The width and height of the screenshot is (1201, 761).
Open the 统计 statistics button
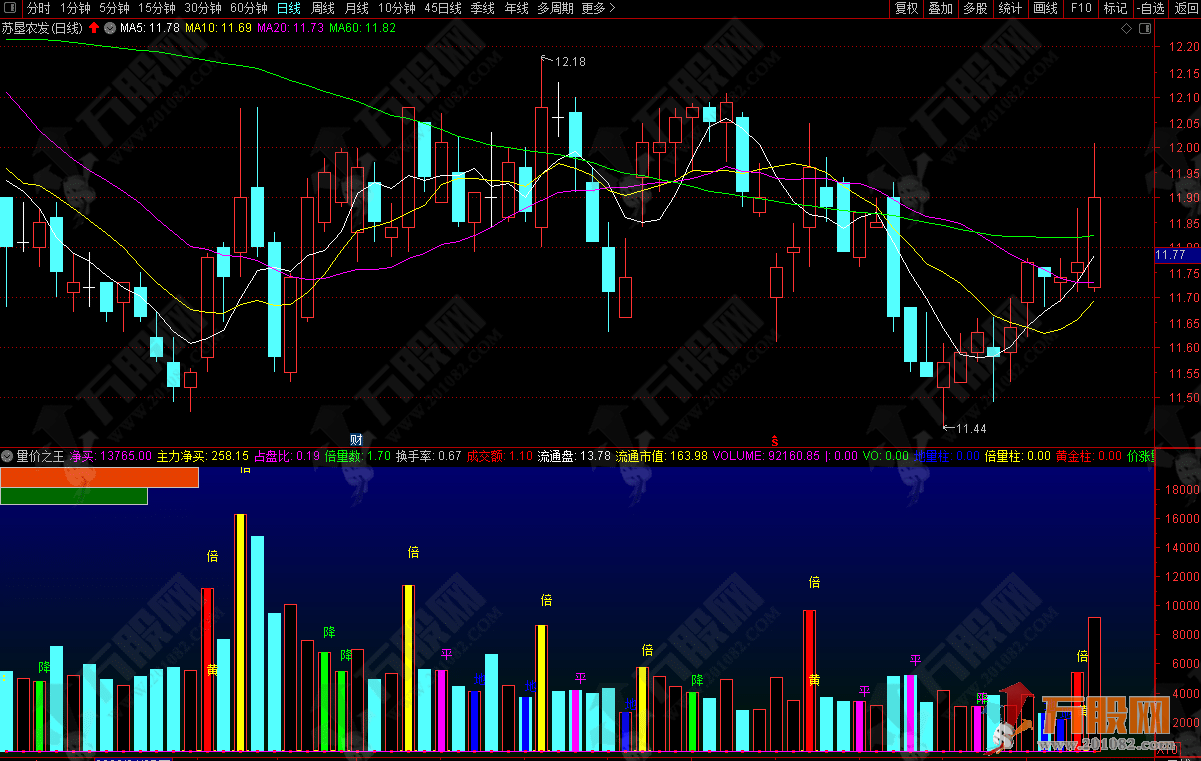(1010, 8)
